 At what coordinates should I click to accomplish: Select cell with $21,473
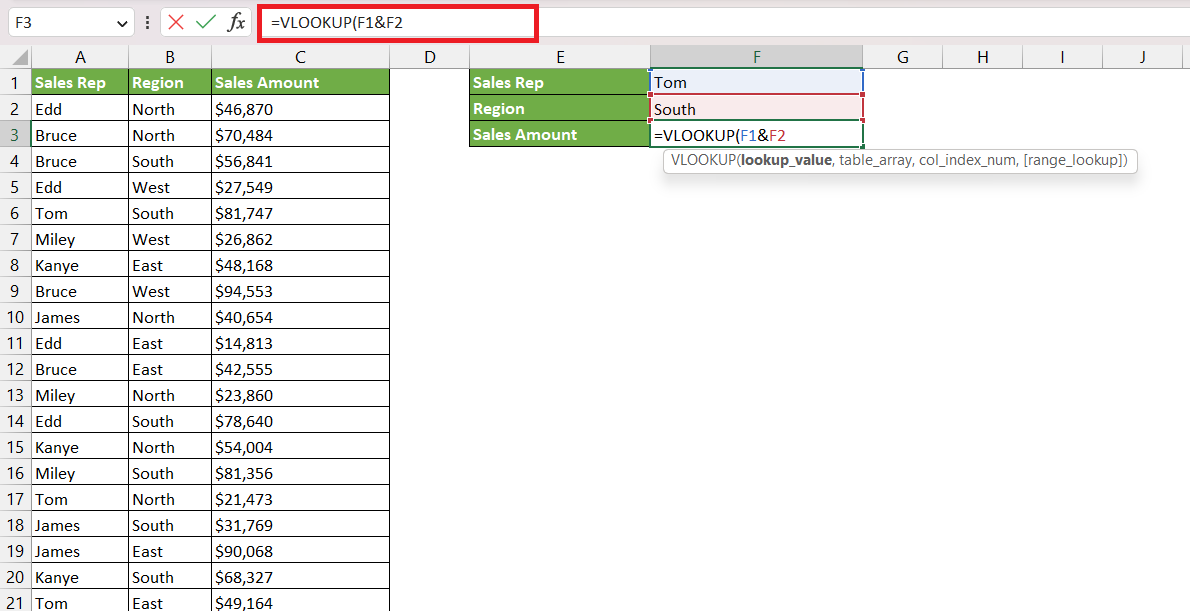301,499
